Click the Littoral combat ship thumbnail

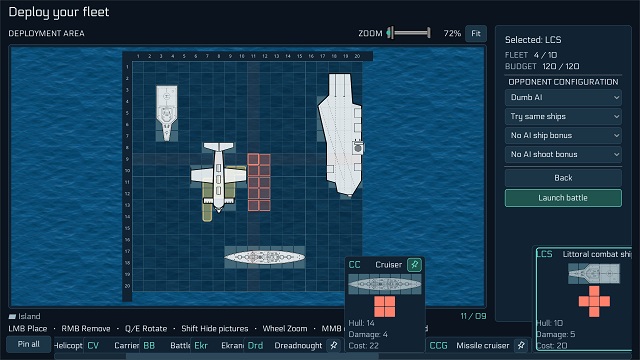594,273
